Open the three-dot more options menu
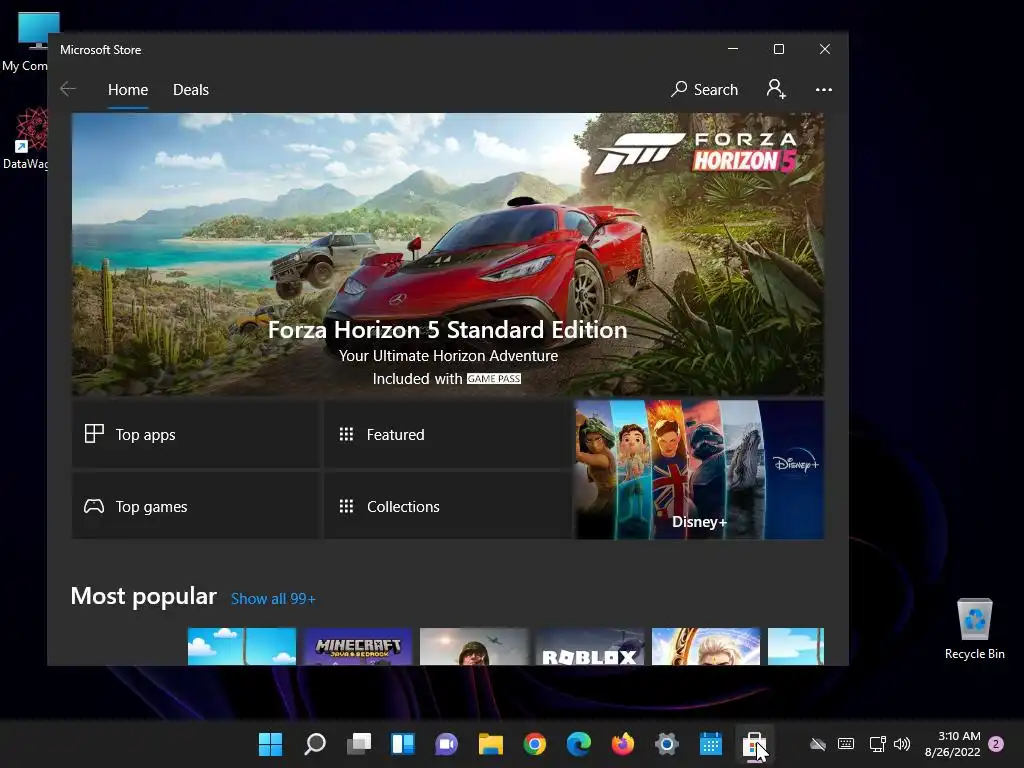The height and width of the screenshot is (768, 1024). tap(824, 89)
